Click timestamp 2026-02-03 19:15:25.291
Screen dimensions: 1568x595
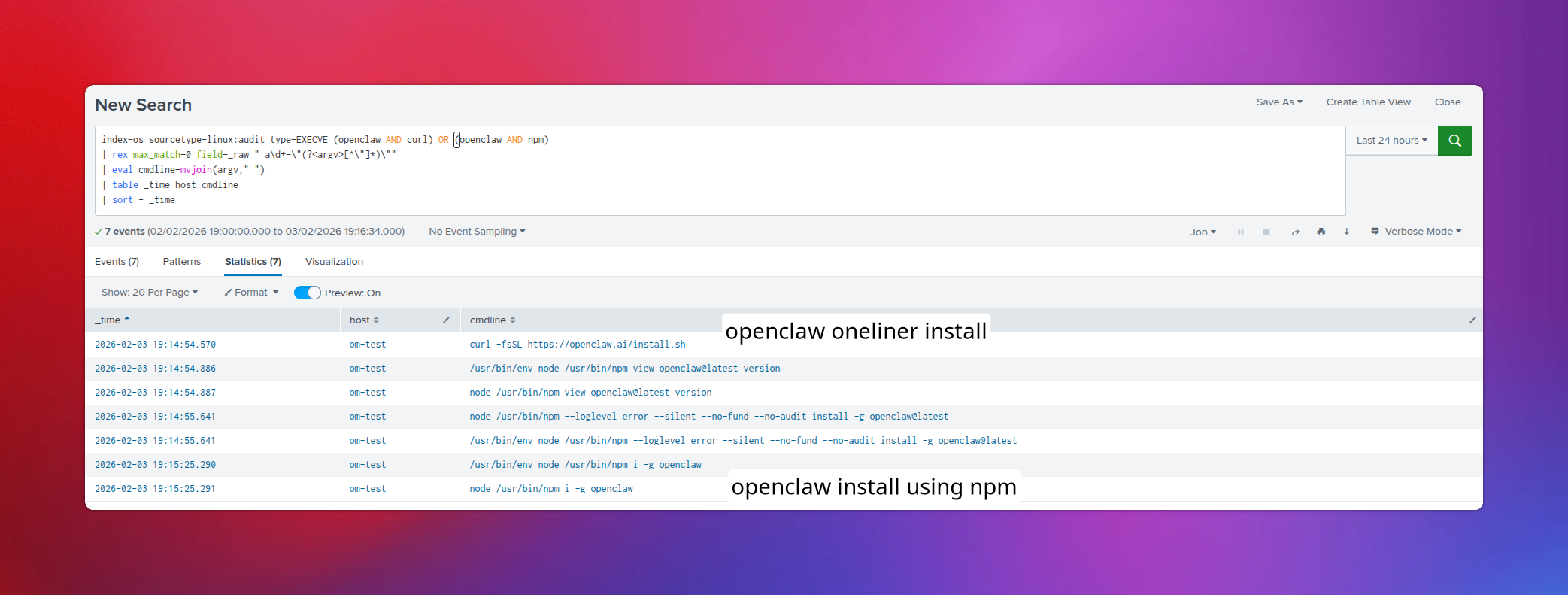point(155,489)
